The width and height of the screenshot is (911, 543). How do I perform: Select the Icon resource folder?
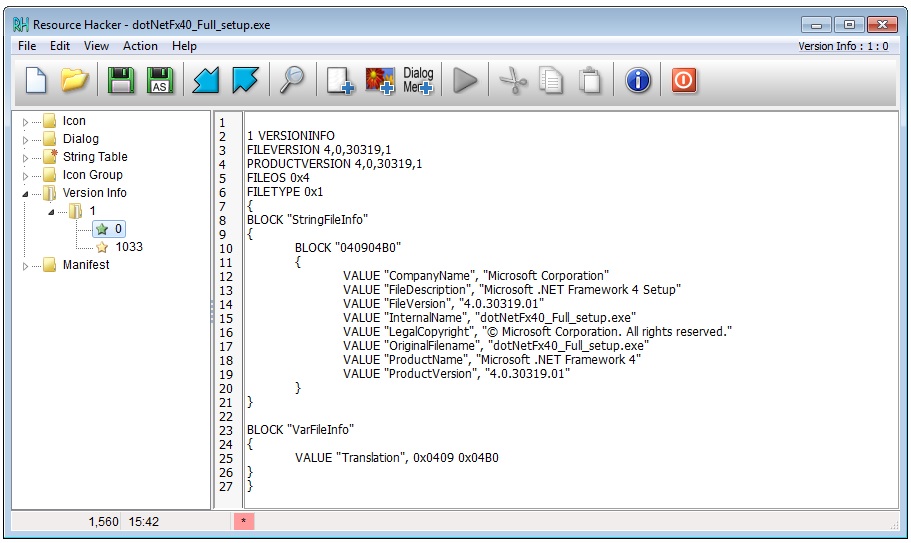74,121
